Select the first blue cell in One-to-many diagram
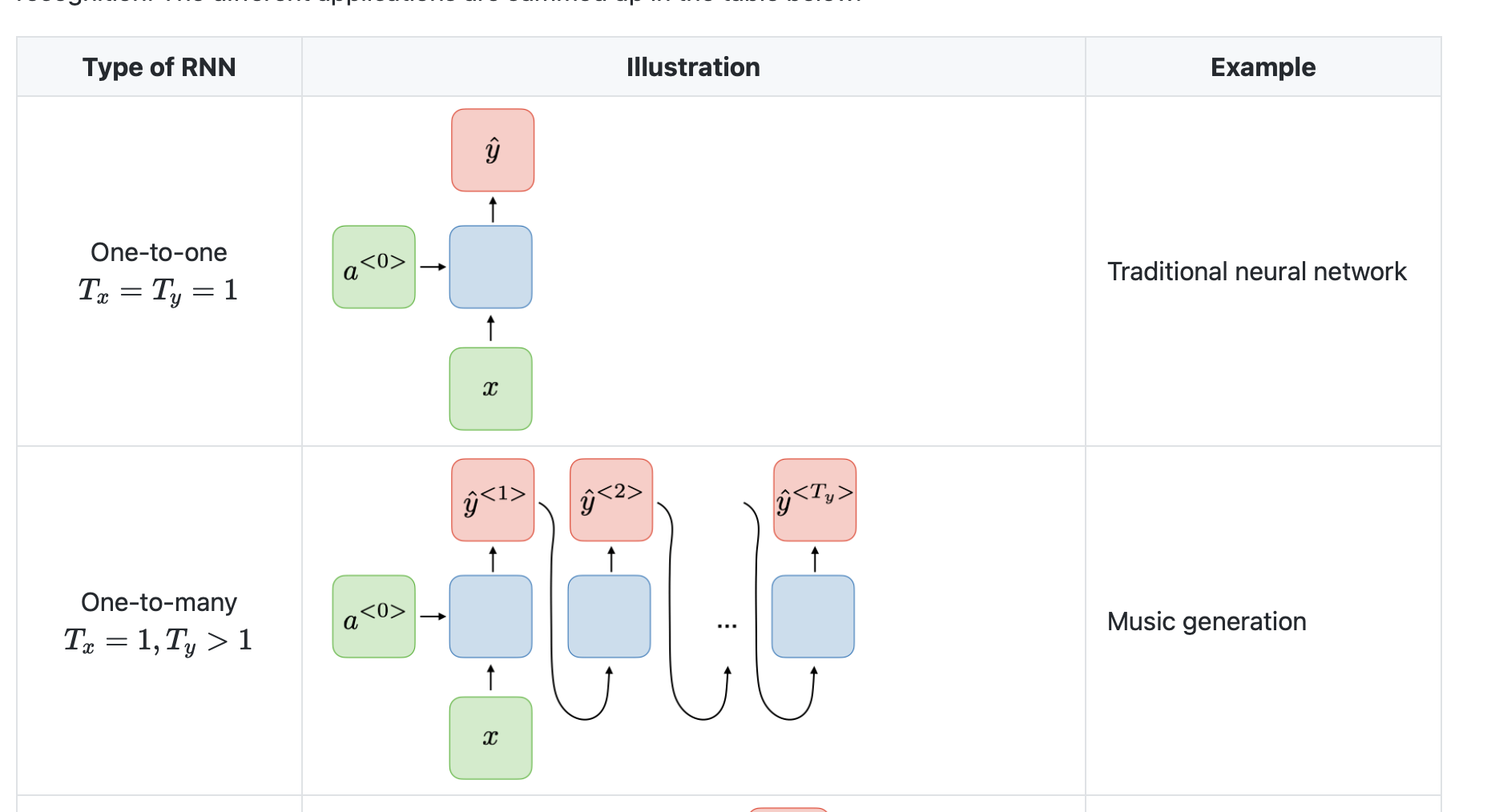The width and height of the screenshot is (1487, 812). tap(490, 617)
